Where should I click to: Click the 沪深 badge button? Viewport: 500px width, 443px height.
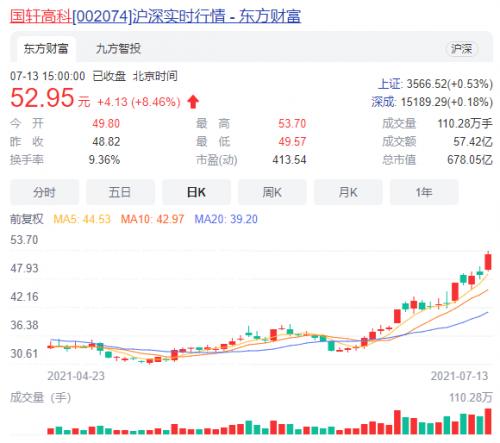tap(462, 49)
